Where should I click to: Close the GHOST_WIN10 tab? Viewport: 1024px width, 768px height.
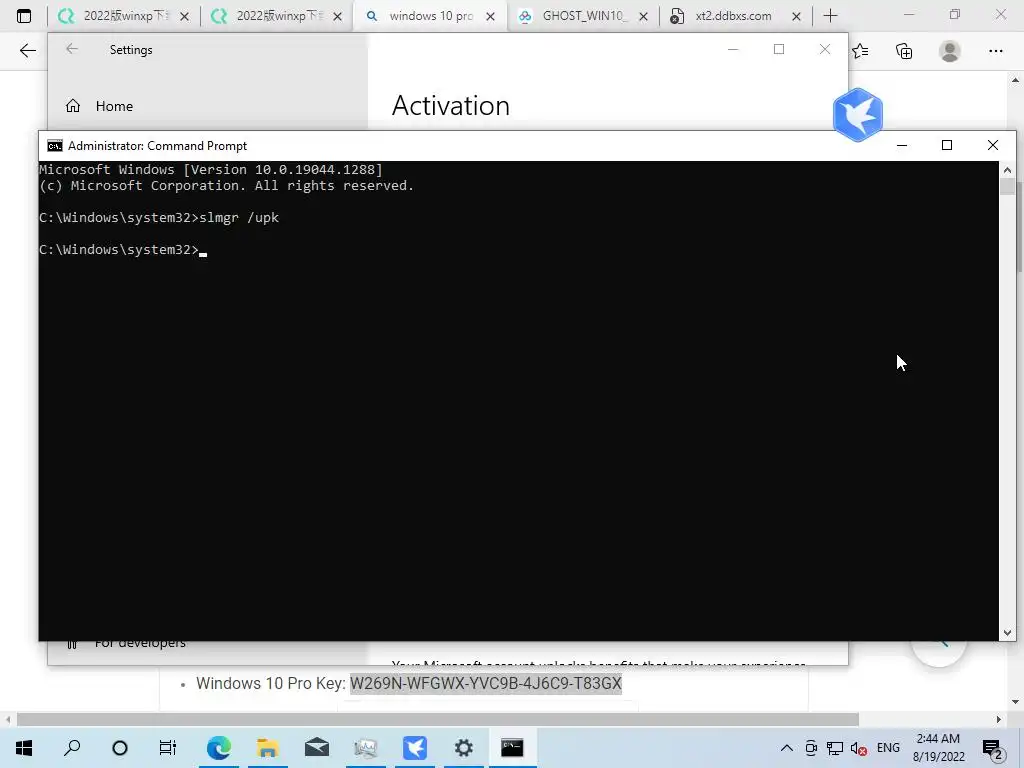point(643,16)
